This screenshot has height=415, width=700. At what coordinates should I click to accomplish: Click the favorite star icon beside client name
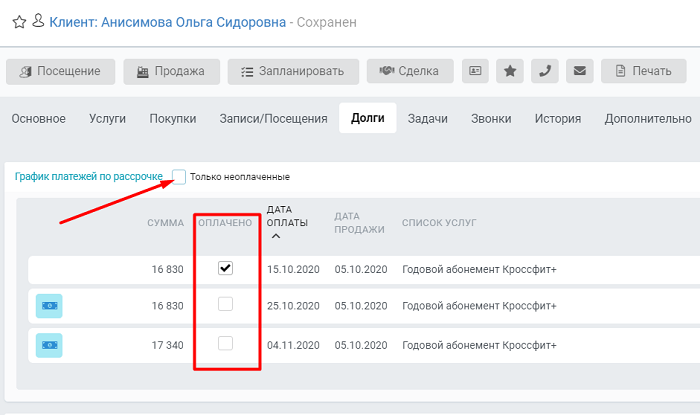point(19,22)
